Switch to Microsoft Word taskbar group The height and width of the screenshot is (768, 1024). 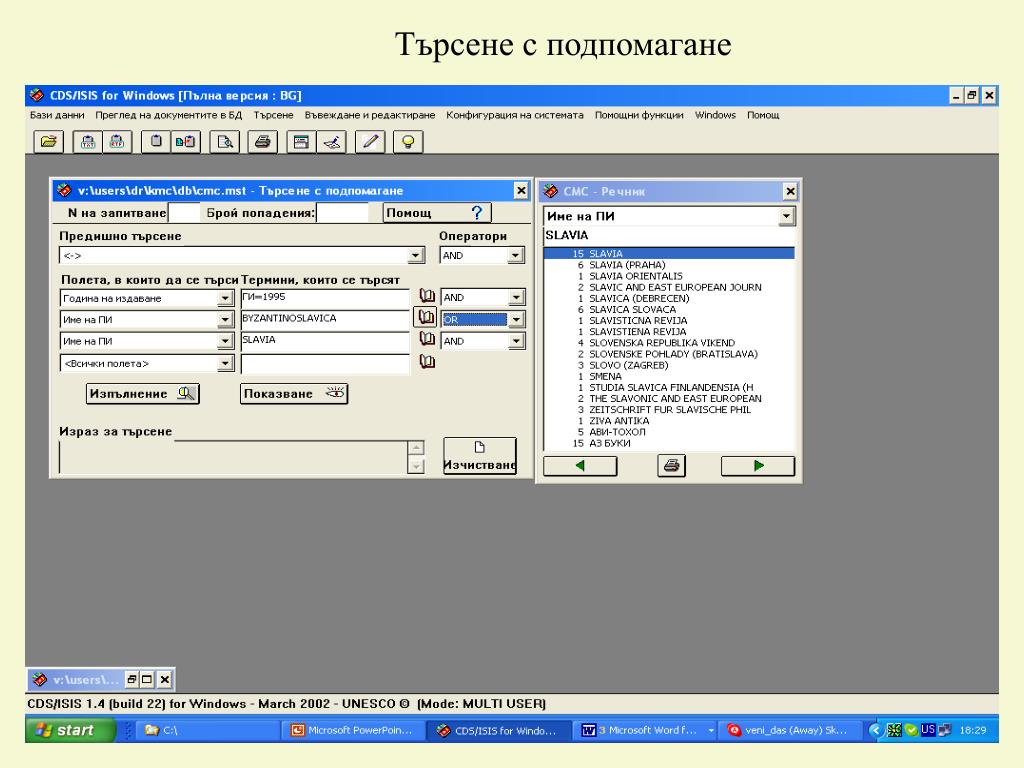click(644, 730)
